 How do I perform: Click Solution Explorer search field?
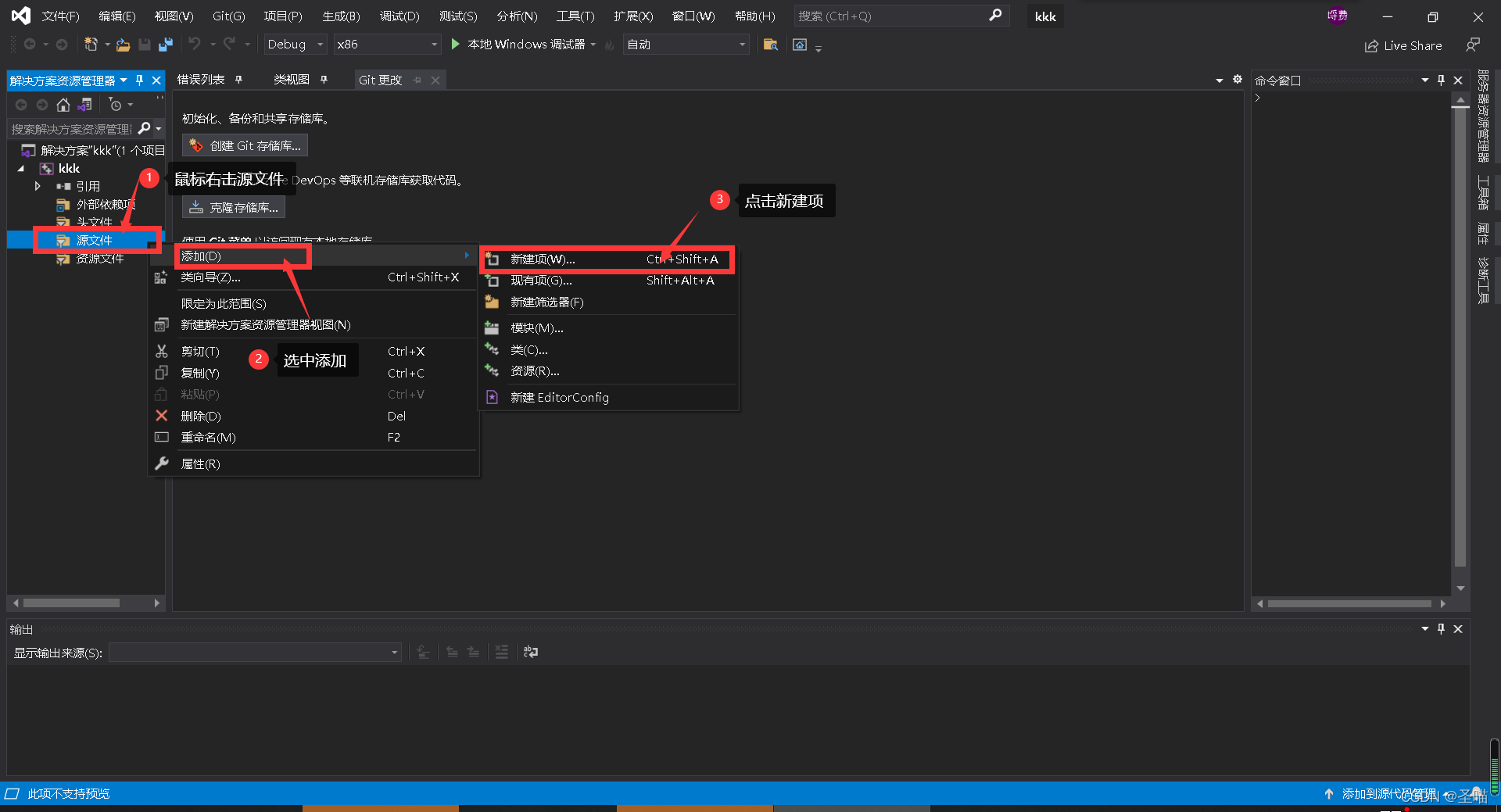point(71,129)
